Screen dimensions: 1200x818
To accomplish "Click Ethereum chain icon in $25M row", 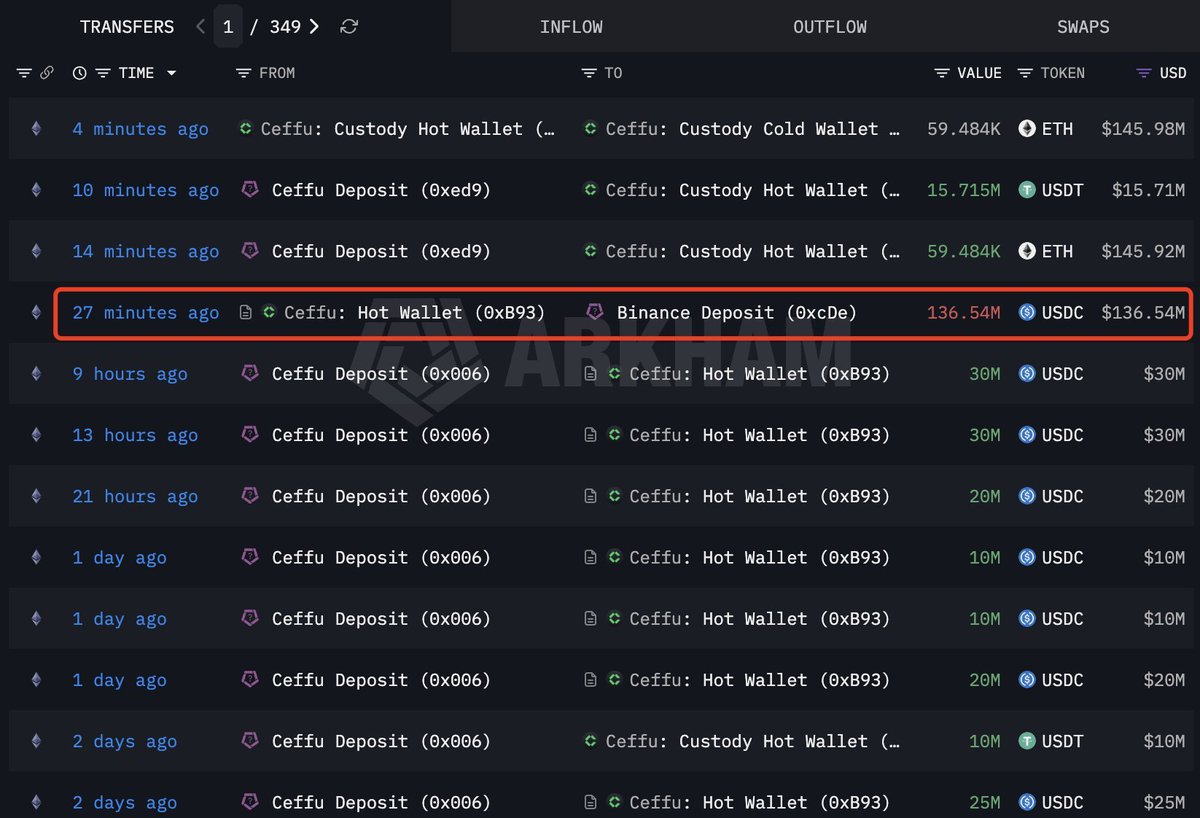I will (37, 802).
